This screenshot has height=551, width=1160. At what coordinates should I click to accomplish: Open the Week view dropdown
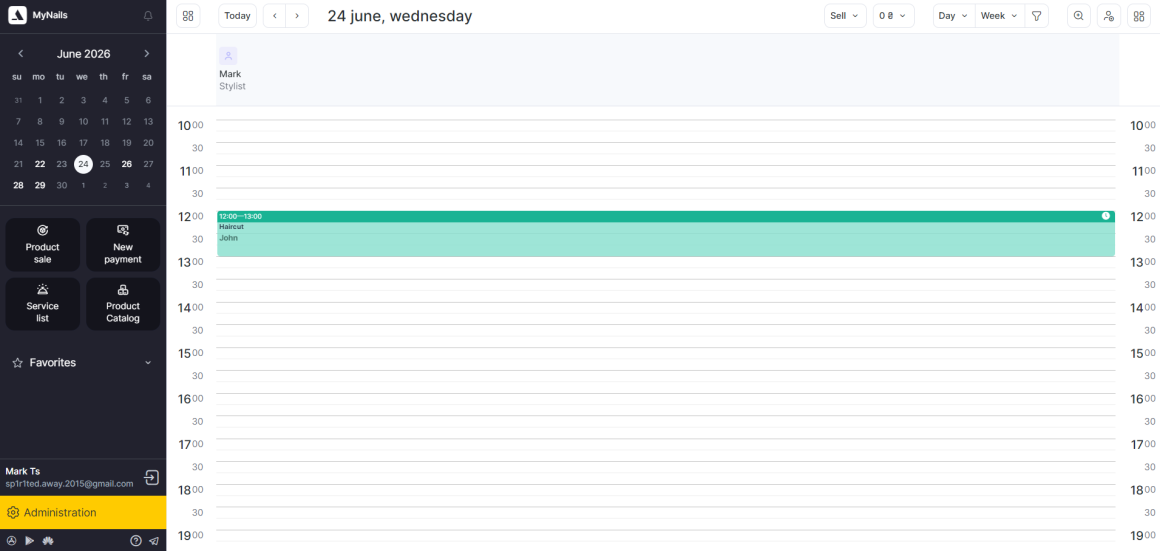999,16
